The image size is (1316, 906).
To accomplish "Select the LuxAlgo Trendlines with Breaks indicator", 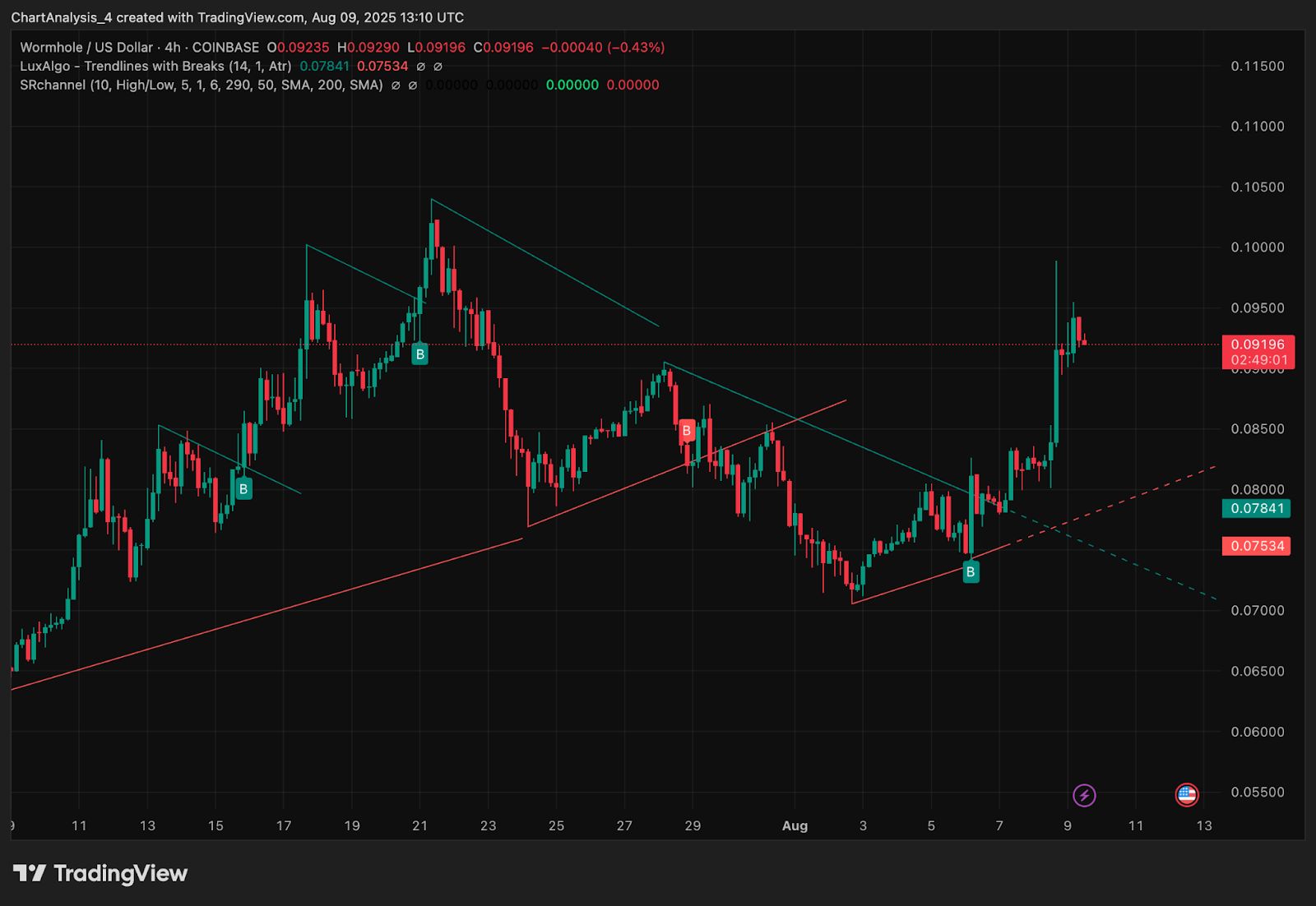I will (155, 67).
